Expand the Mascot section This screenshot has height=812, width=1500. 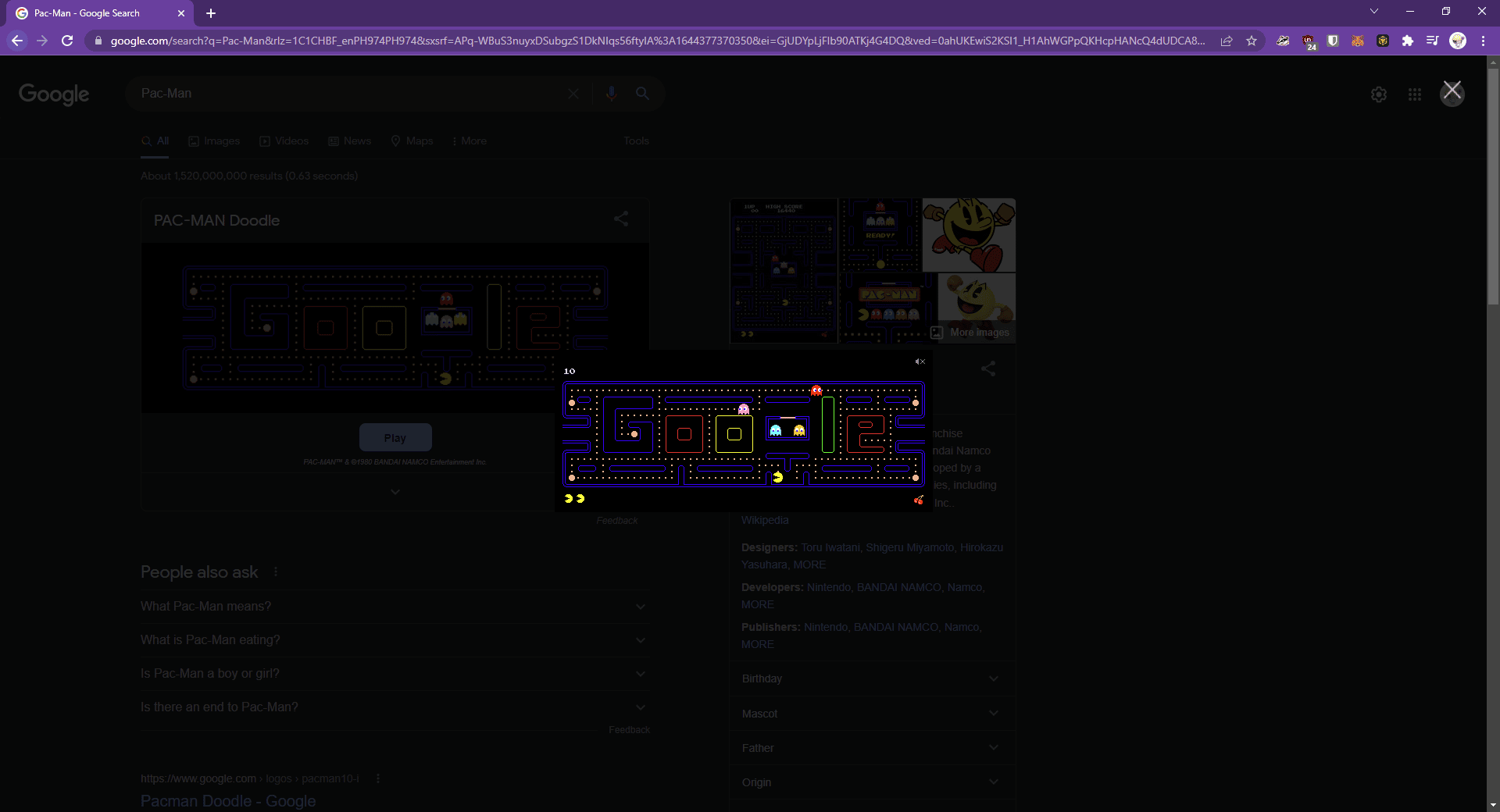coord(872,714)
